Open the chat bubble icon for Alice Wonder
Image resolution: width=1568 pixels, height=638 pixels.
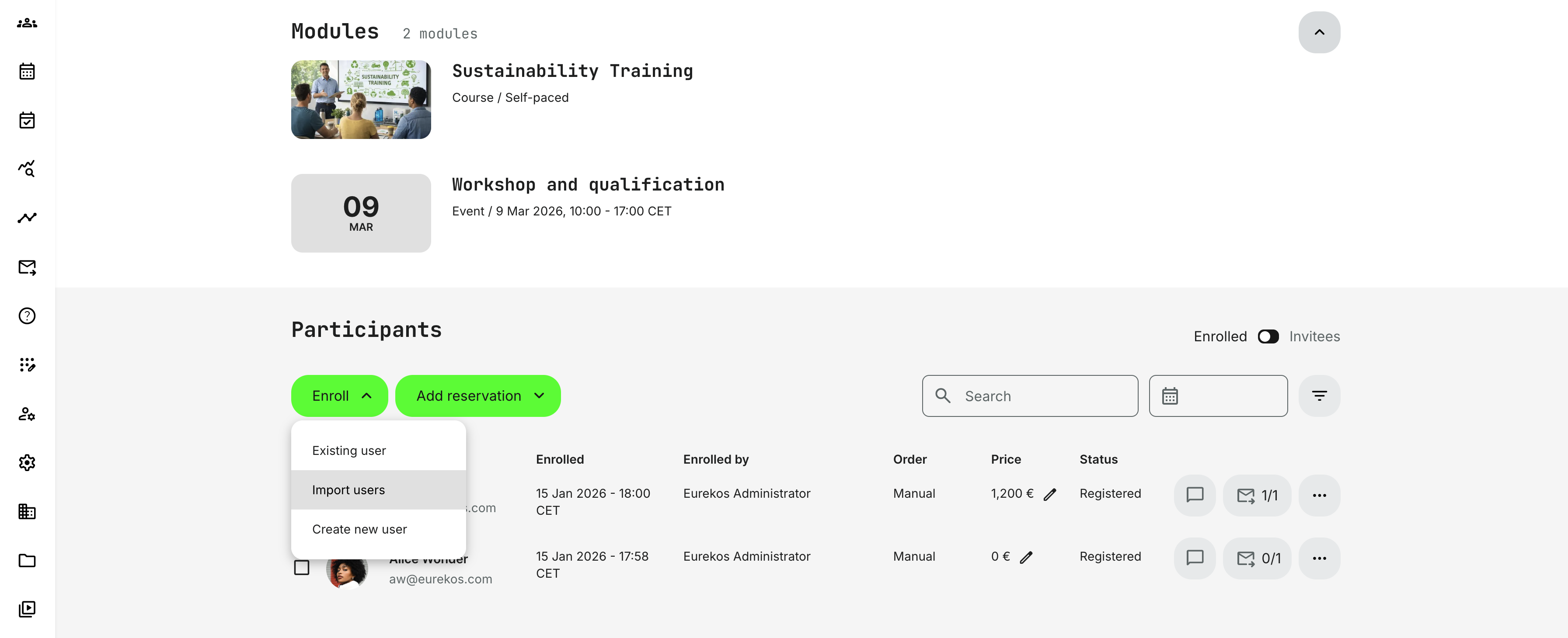tap(1194, 558)
